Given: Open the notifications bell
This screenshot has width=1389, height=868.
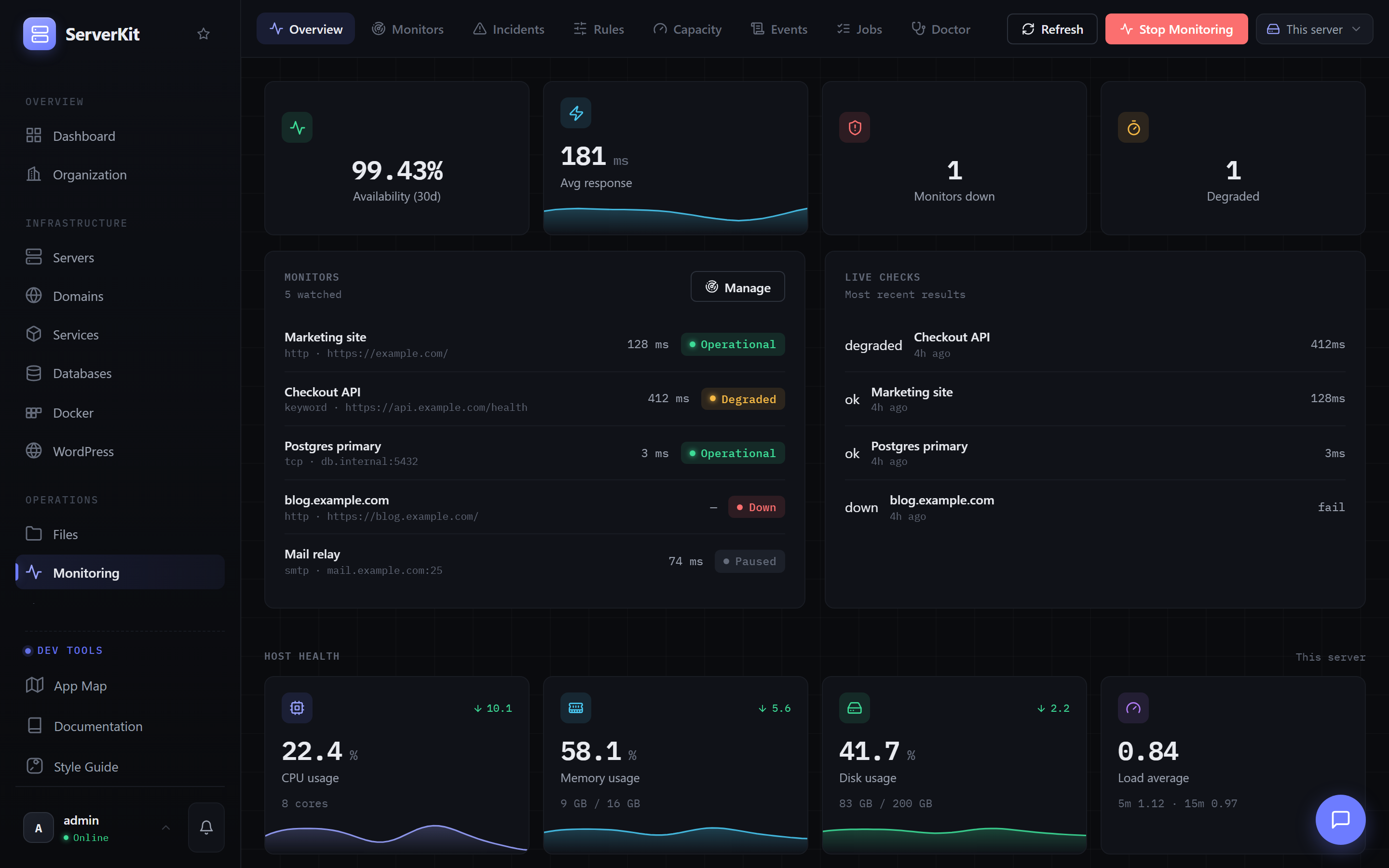Looking at the screenshot, I should 206,827.
